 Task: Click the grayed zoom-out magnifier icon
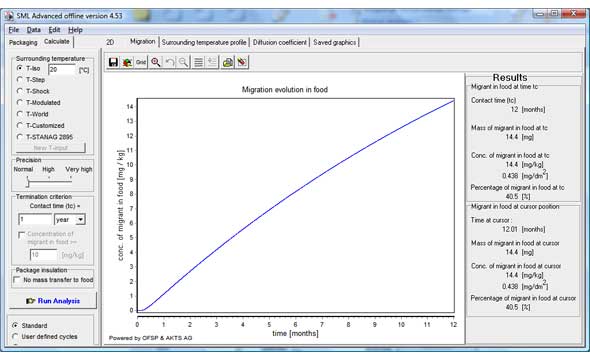(183, 62)
